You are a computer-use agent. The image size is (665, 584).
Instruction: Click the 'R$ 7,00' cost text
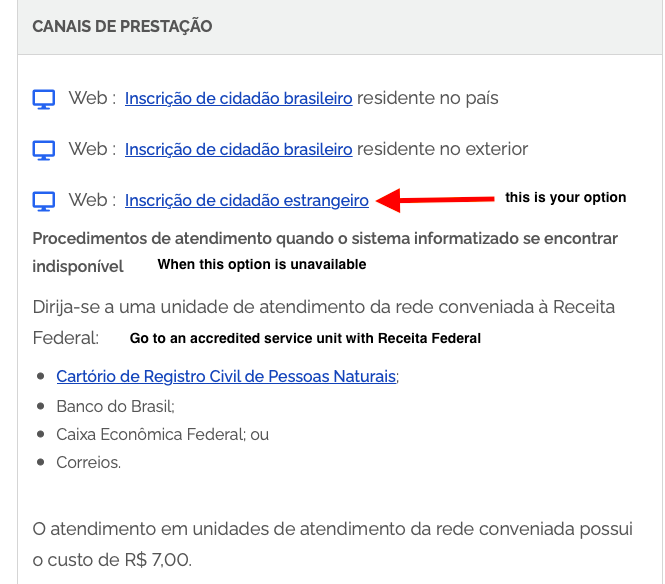158,560
